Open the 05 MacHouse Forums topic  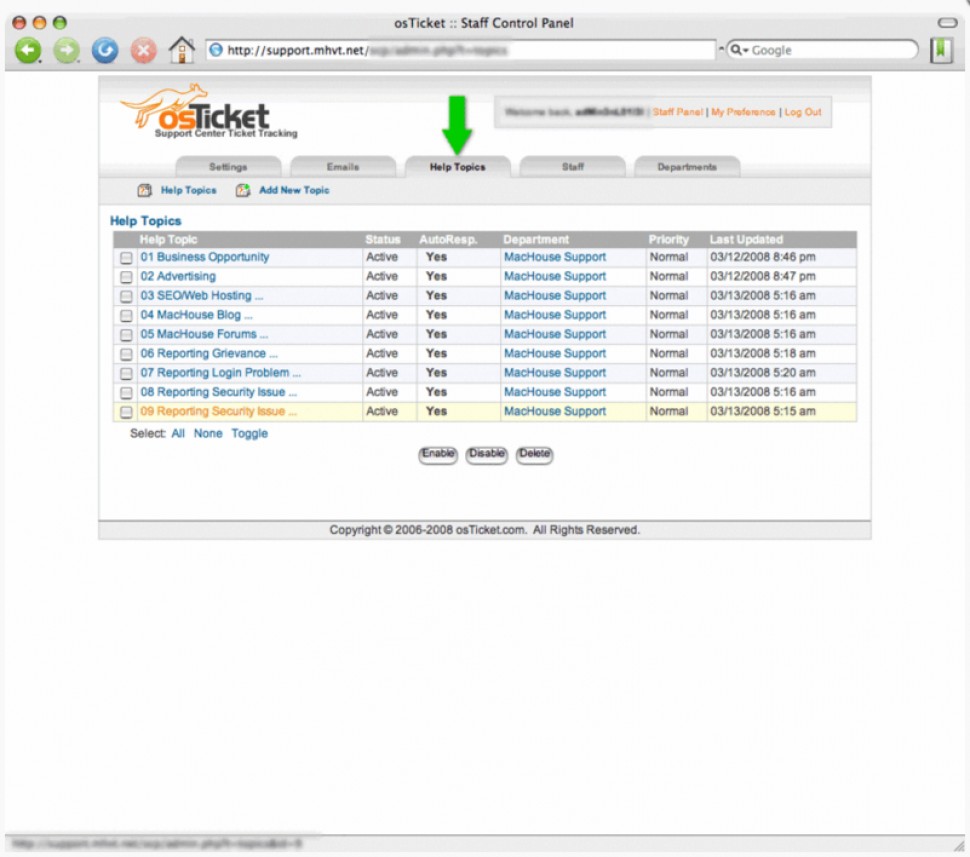coord(204,334)
